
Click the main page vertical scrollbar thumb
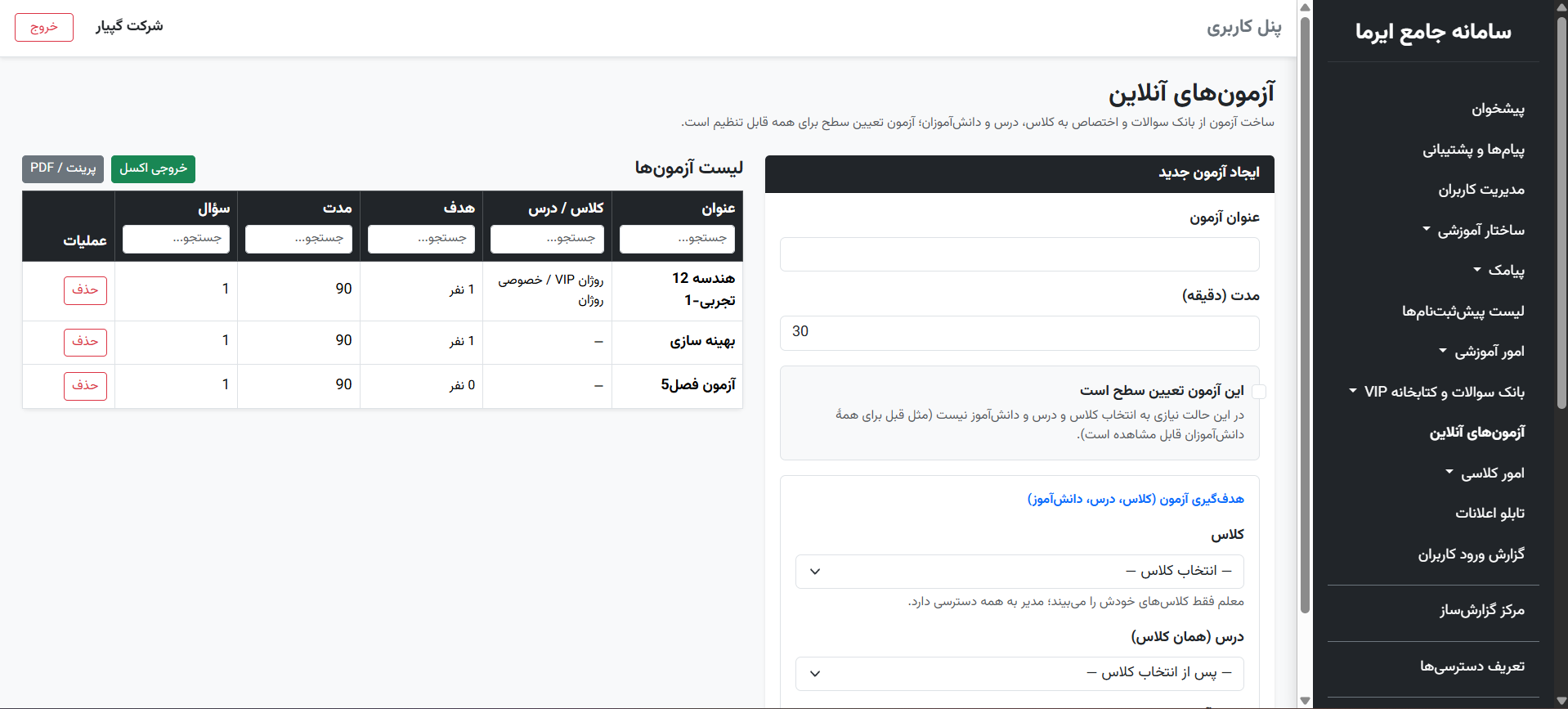(1305, 315)
